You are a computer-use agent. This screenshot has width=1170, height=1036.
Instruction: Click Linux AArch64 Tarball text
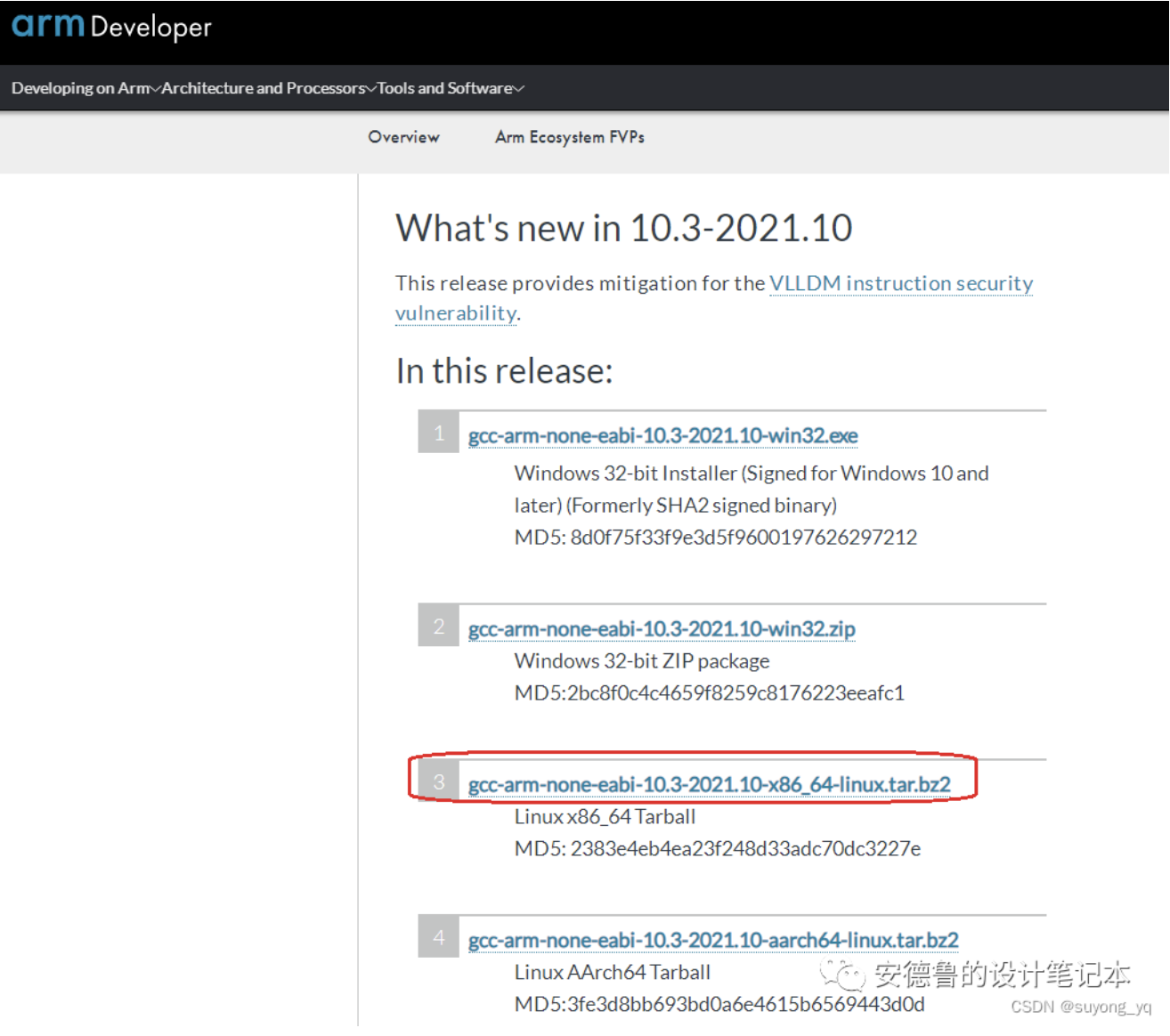[613, 972]
